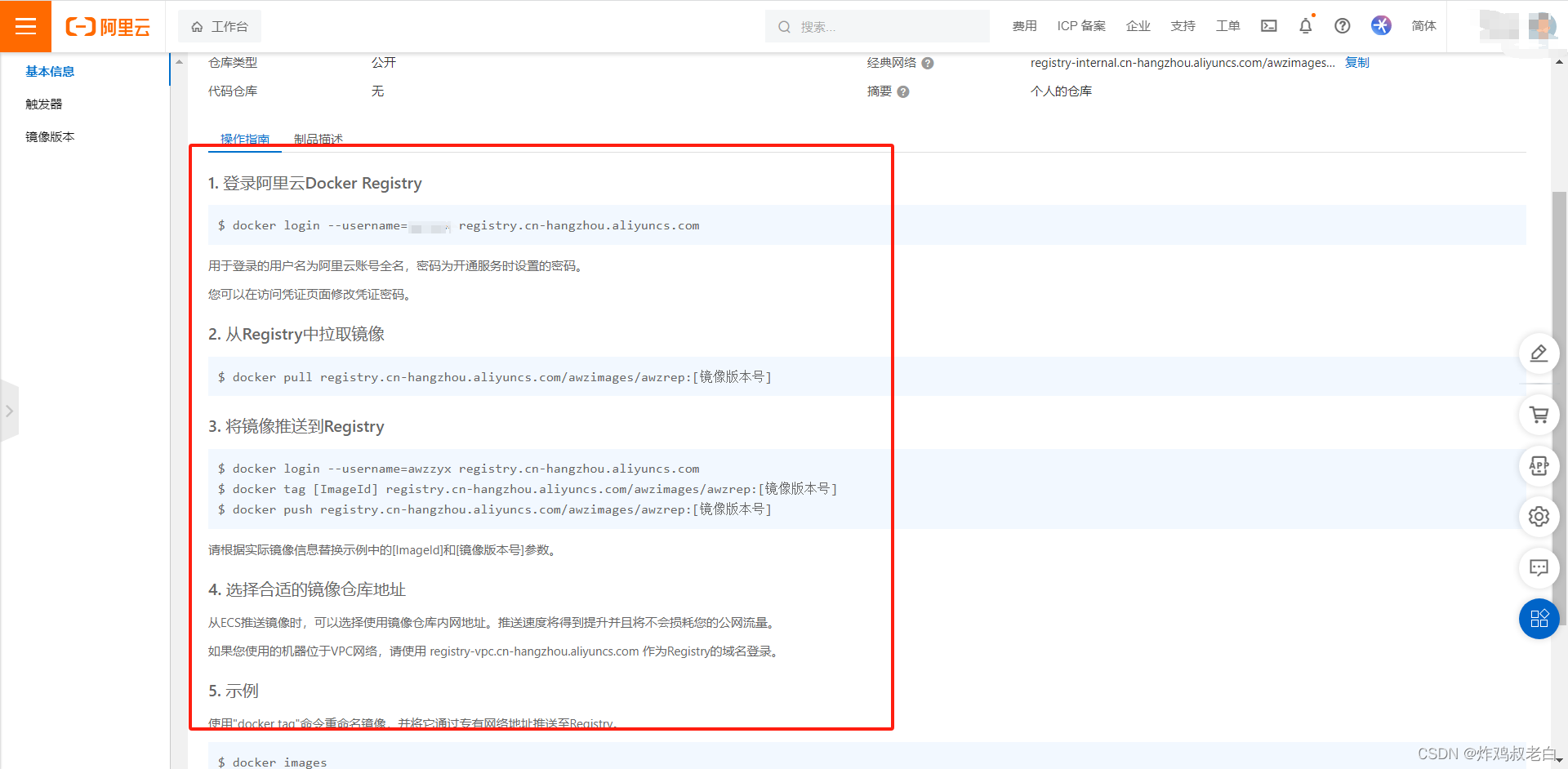This screenshot has height=769, width=1568.
Task: Click the blue apps grid floating button
Action: (1539, 619)
